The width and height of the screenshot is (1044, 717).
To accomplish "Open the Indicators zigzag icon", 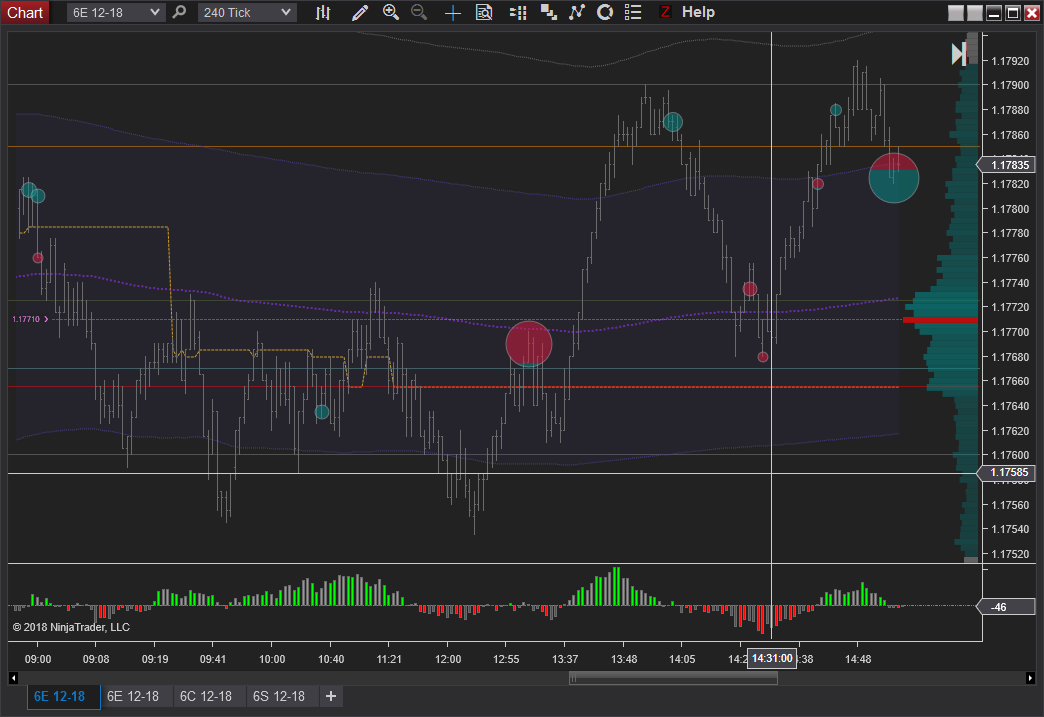I will [577, 12].
